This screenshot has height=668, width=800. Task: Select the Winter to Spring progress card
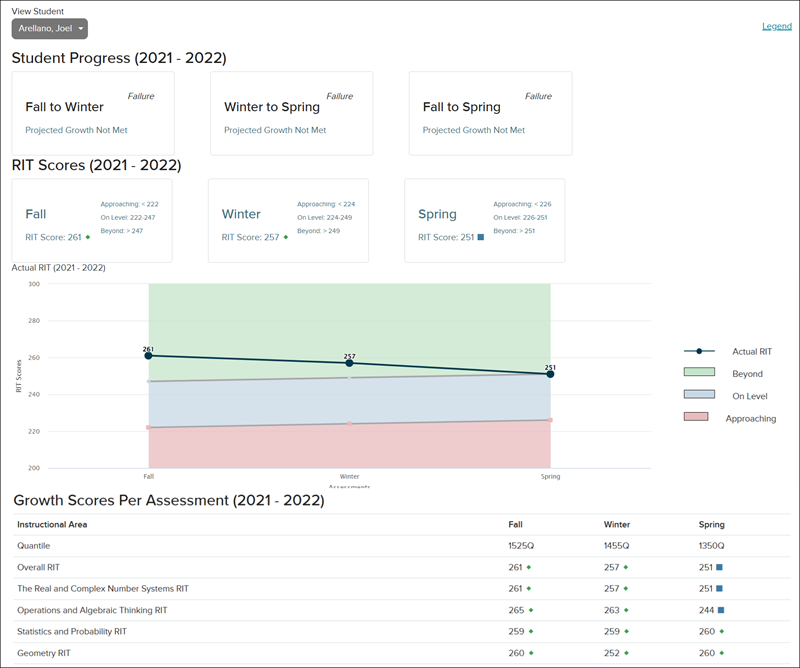pos(291,113)
